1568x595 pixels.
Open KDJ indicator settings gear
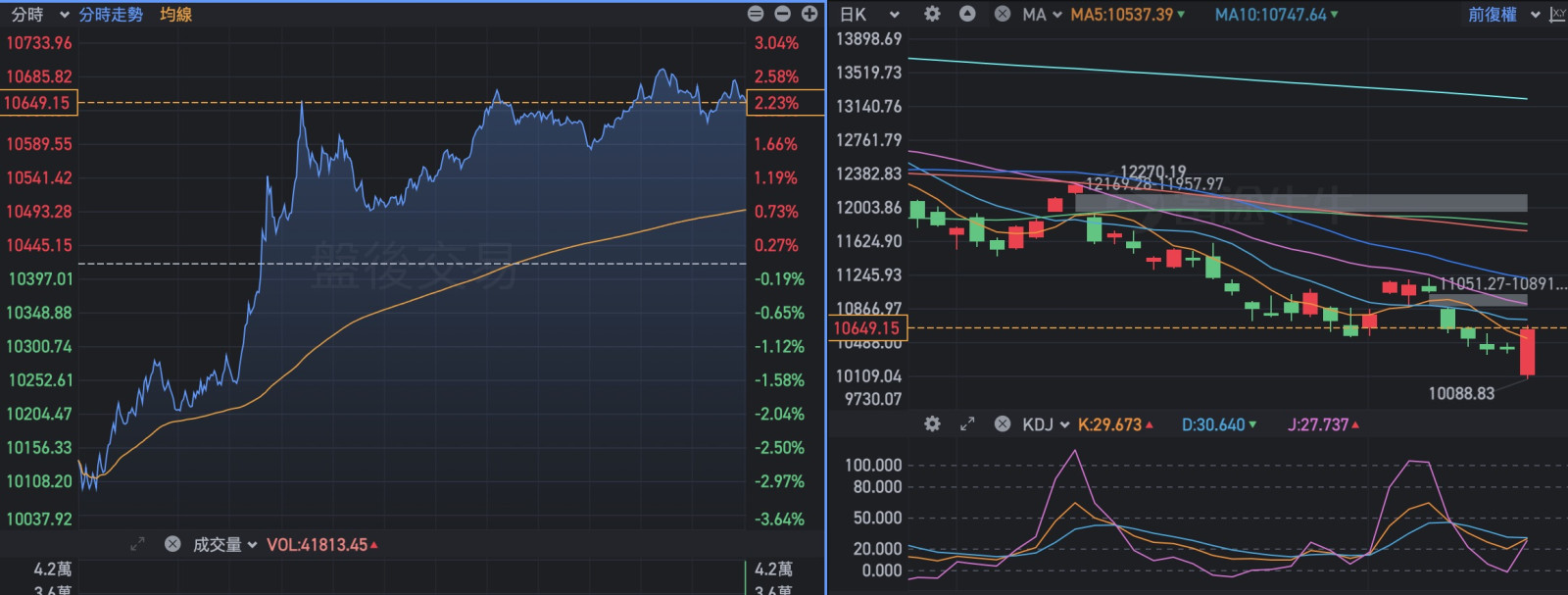pyautogui.click(x=932, y=424)
